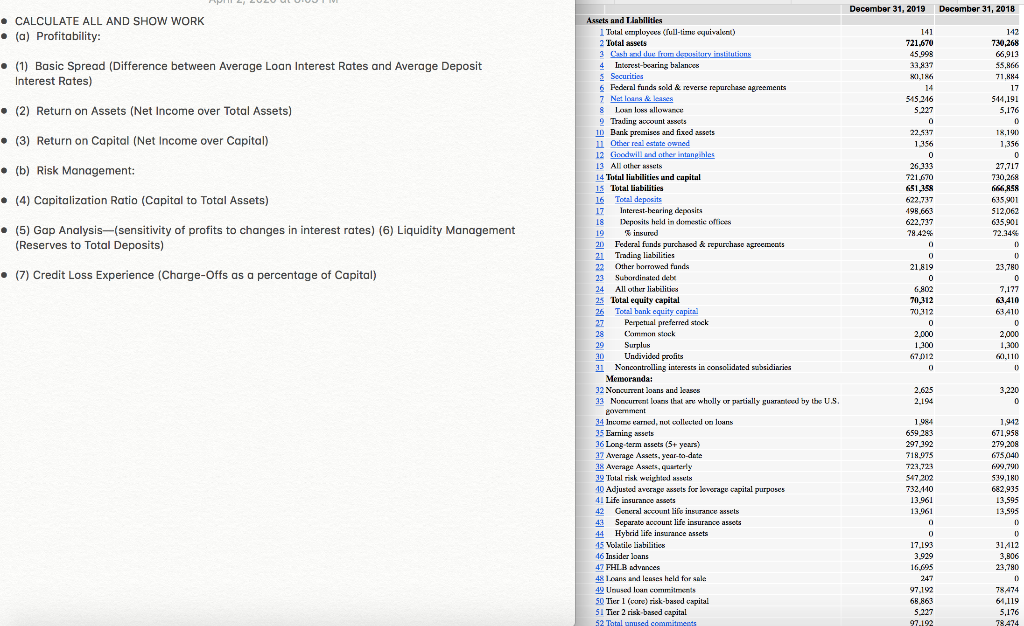The width and height of the screenshot is (1024, 626).
Task: Click the 'Interest-bearing balances' row label
Action: (x=657, y=65)
